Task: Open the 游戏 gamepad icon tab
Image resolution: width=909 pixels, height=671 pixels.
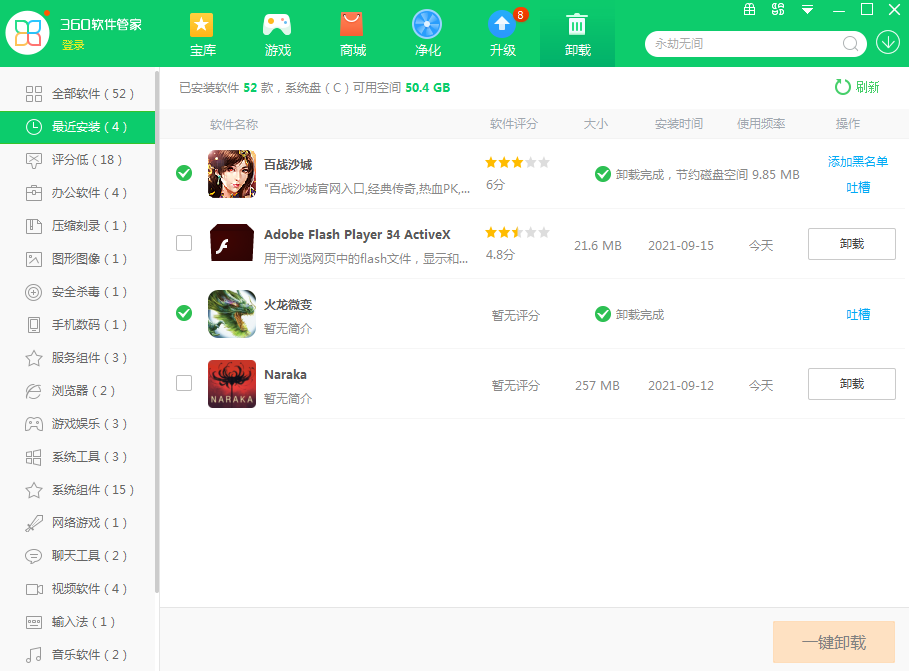Action: (277, 34)
